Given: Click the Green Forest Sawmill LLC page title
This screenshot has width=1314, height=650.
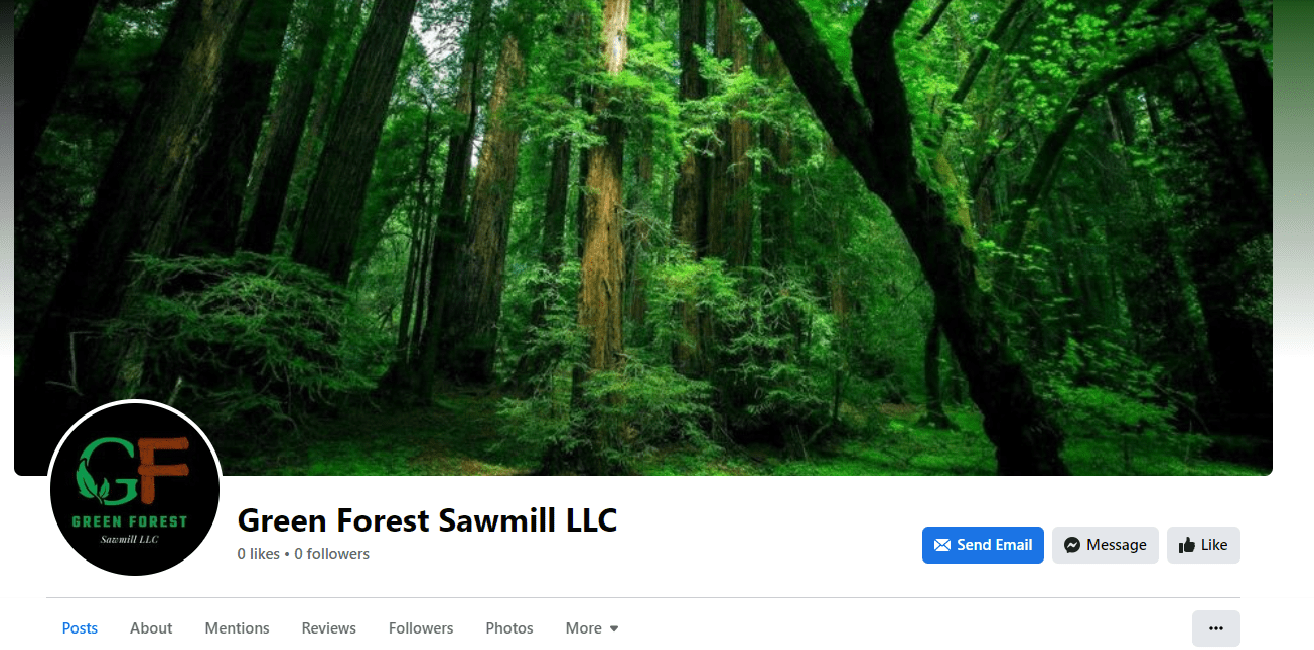Looking at the screenshot, I should coord(427,521).
